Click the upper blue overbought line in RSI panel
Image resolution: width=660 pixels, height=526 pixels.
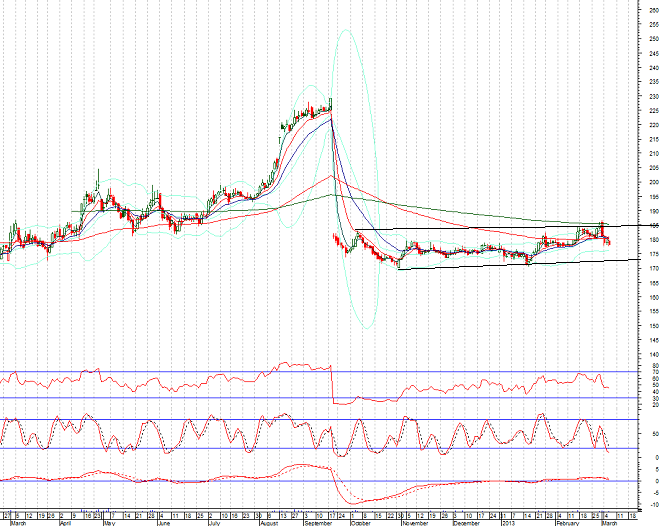(200, 372)
